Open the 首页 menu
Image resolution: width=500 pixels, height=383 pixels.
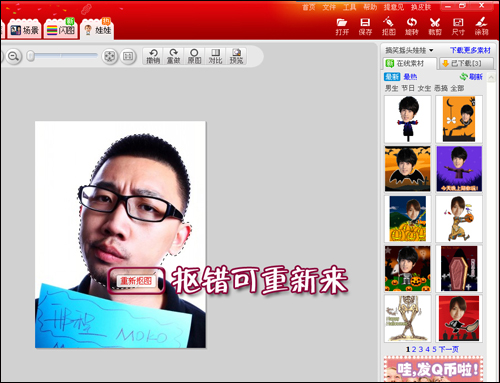[309, 7]
